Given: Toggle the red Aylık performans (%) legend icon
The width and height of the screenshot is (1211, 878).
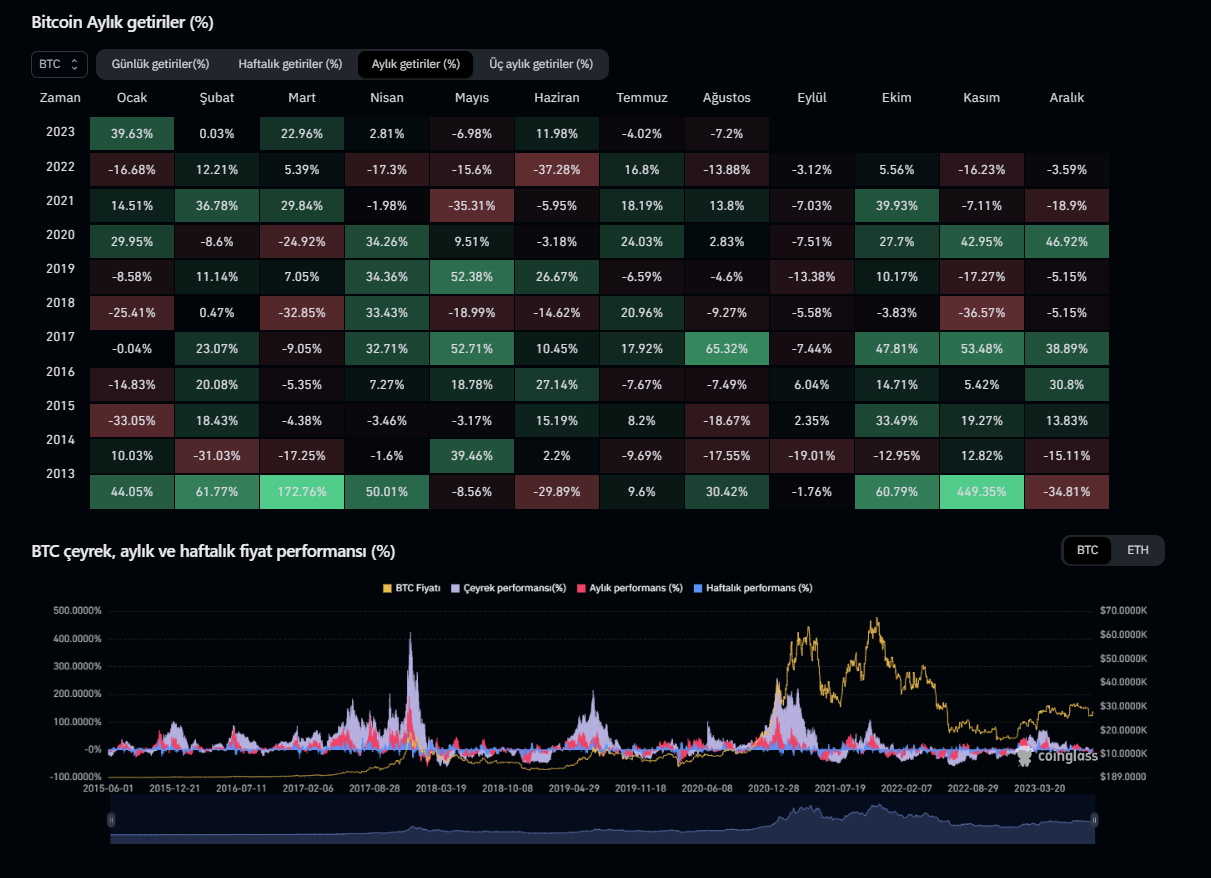Looking at the screenshot, I should [580, 588].
